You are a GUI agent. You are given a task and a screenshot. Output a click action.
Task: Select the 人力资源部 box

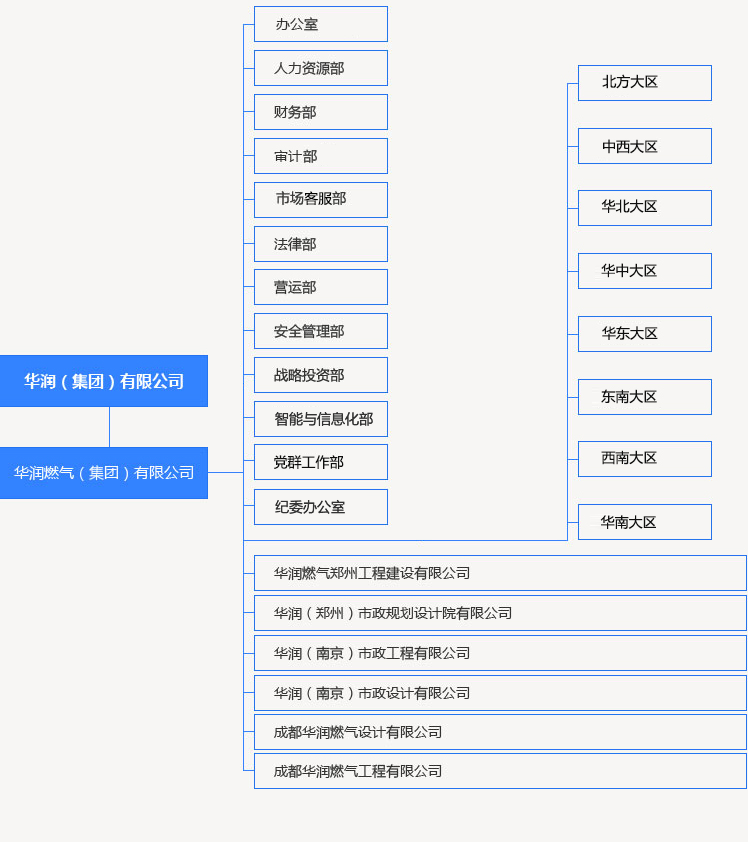tap(321, 68)
